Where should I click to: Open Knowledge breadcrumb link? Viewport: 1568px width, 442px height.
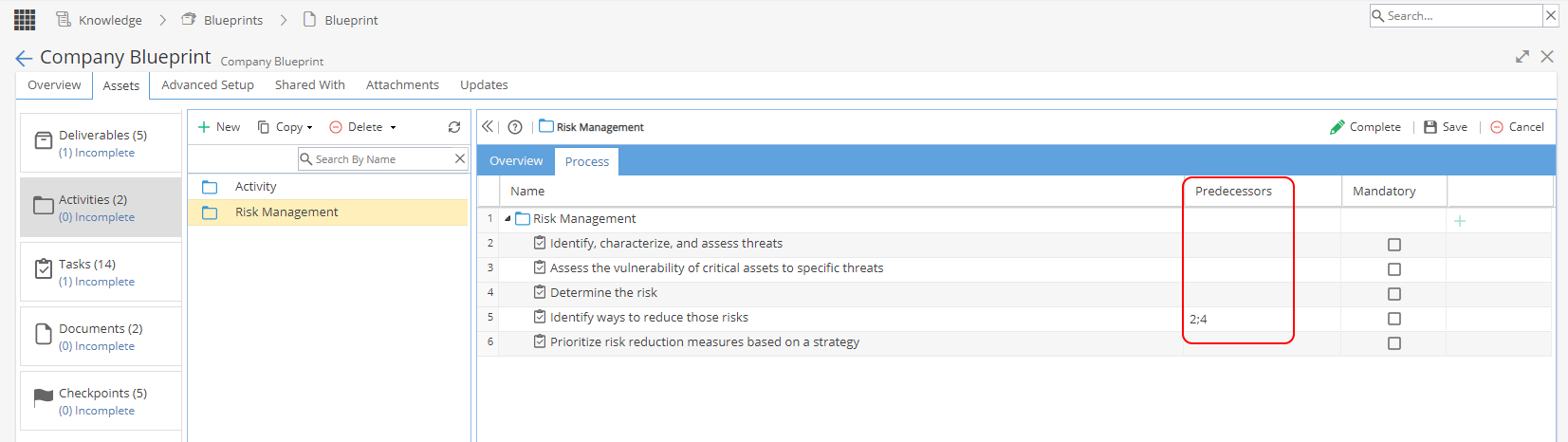pos(110,20)
